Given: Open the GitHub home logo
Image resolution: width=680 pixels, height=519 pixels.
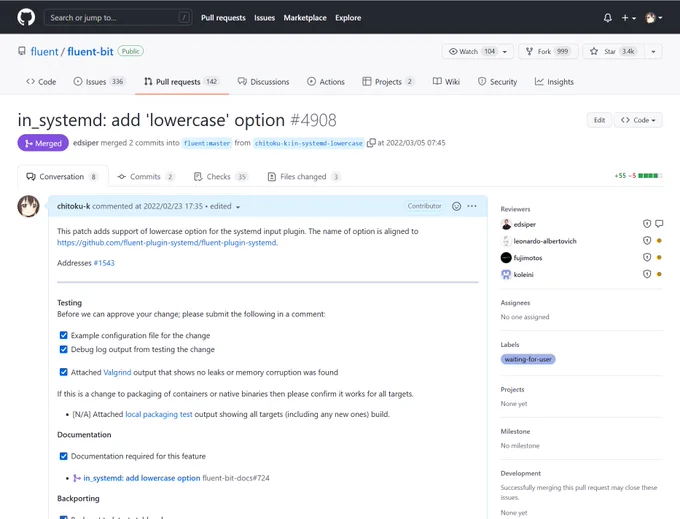Looking at the screenshot, I should (26, 17).
